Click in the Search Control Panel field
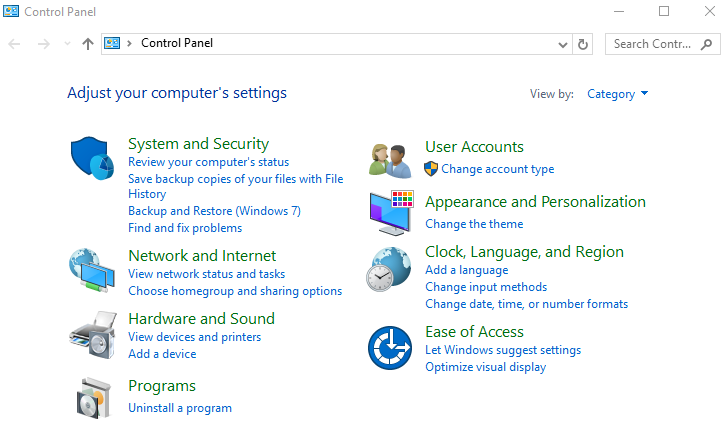 (x=663, y=44)
